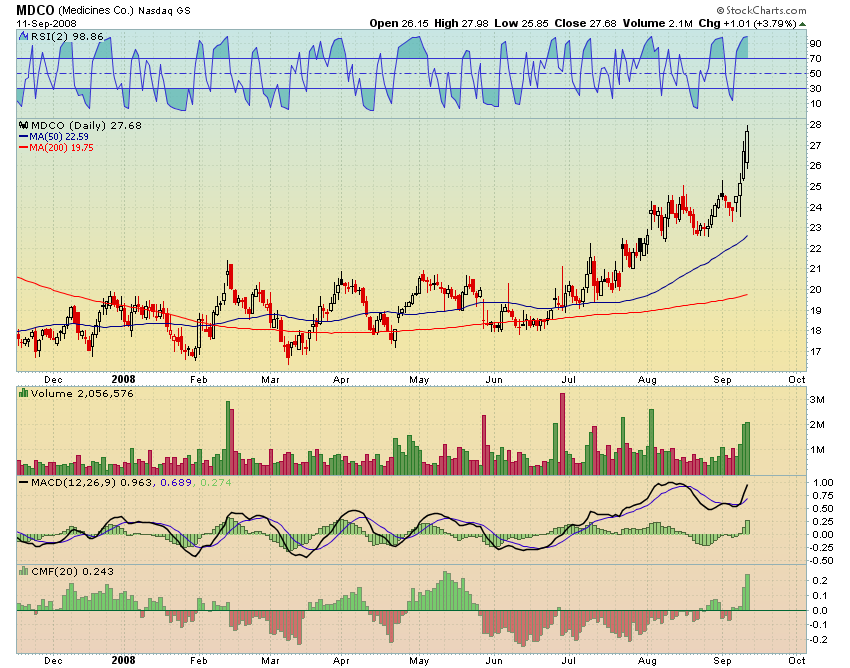Click the MACD signal value '0.689'

pyautogui.click(x=176, y=482)
